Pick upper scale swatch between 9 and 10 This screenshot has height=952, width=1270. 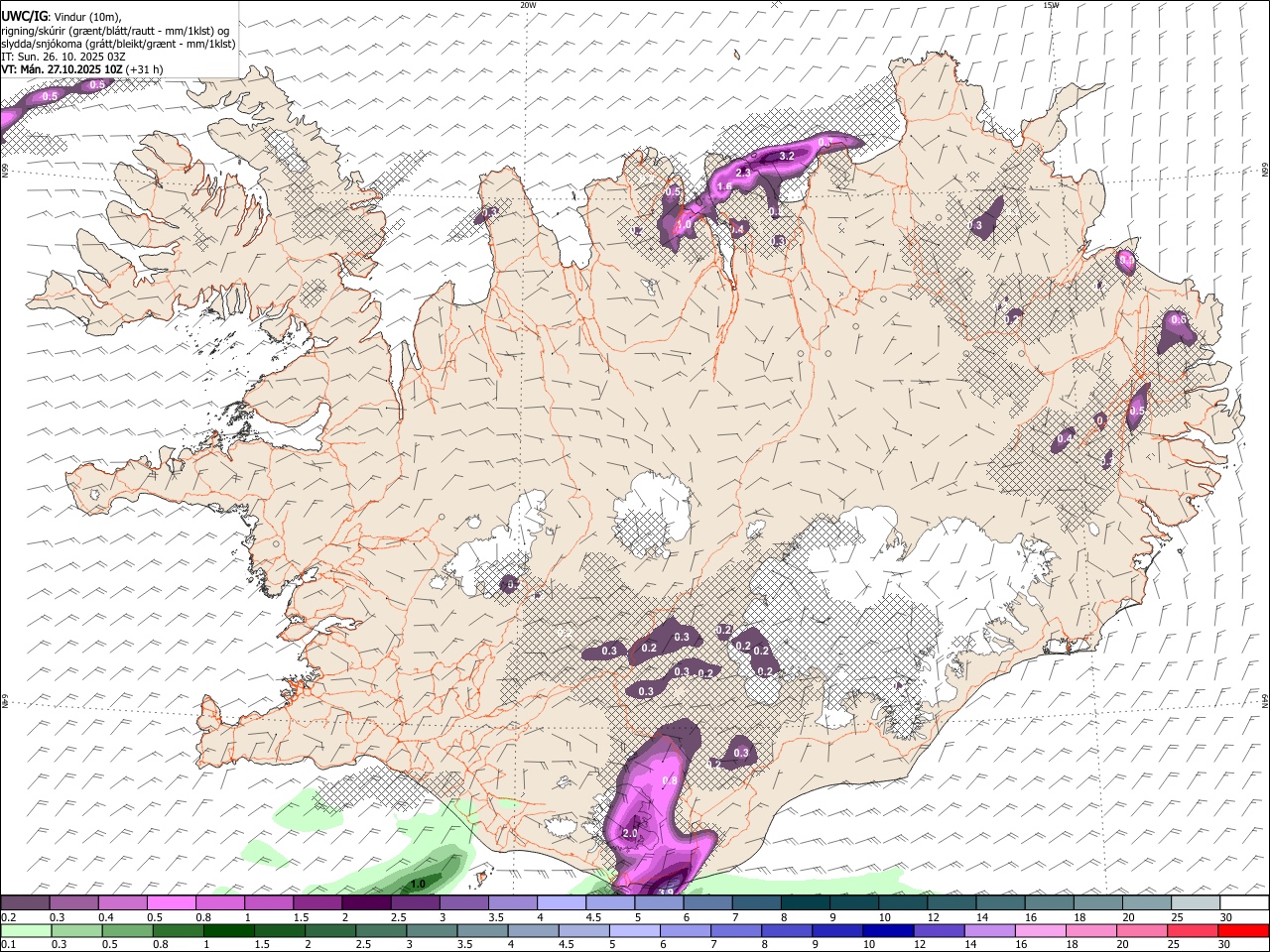point(853,903)
